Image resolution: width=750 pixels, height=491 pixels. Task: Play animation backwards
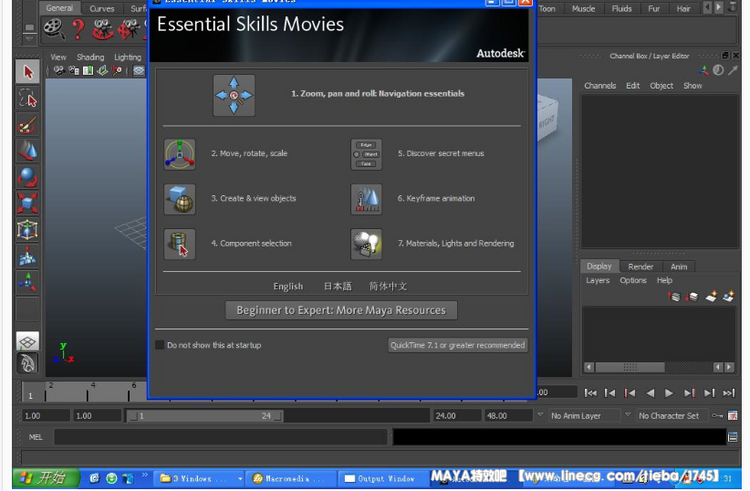point(650,393)
